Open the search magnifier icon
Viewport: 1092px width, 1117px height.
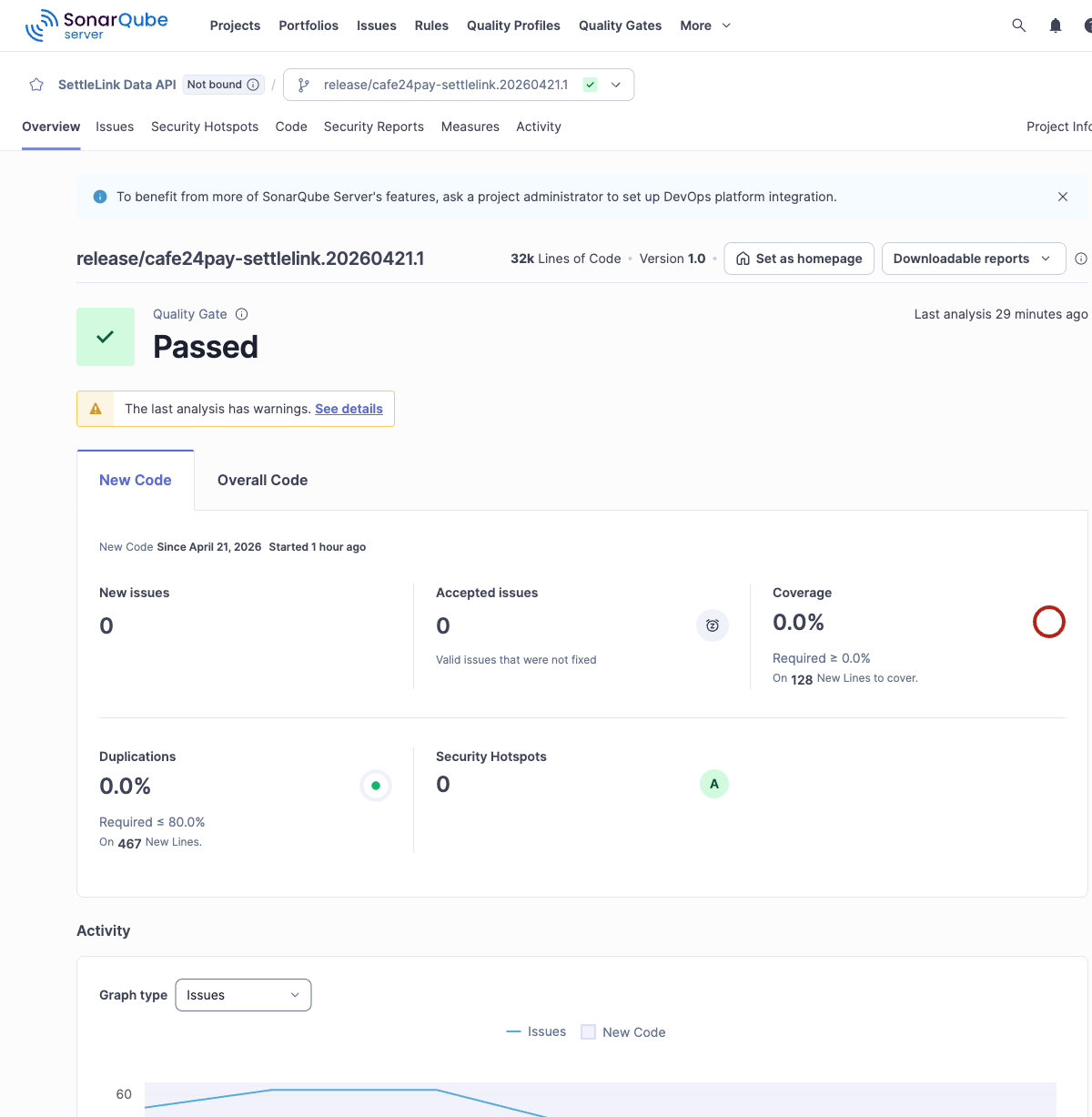click(1019, 25)
